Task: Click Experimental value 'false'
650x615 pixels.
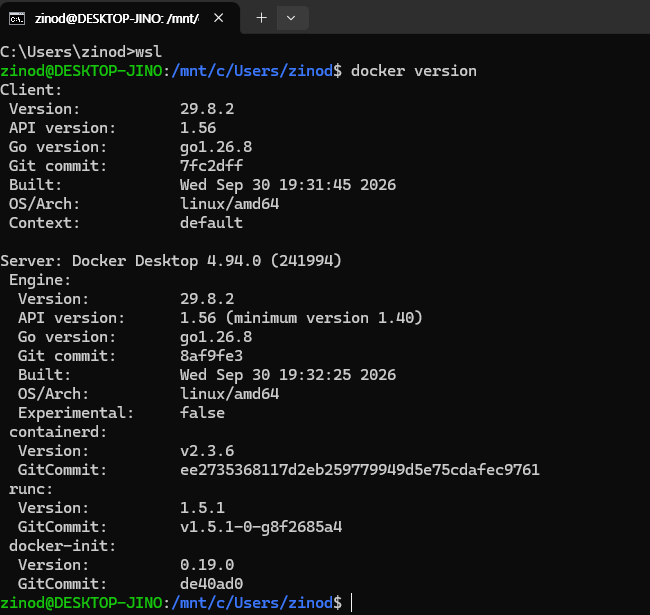Action: [x=202, y=413]
